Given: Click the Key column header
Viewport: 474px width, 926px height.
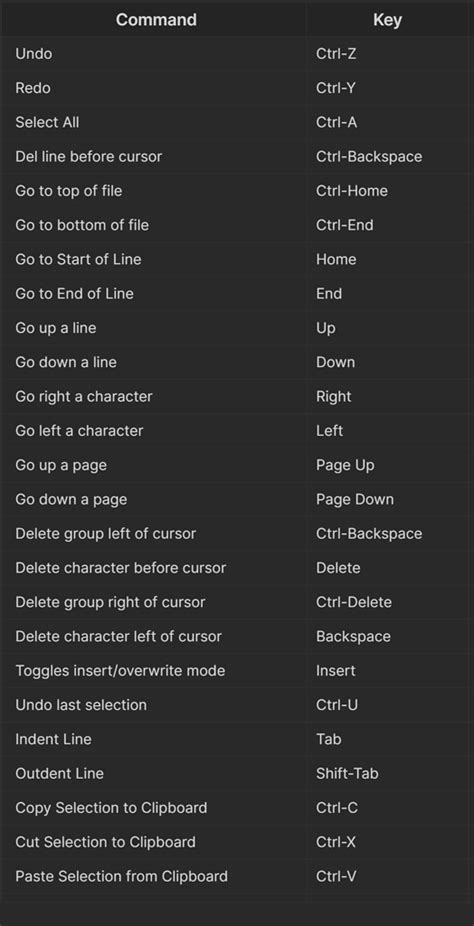Looking at the screenshot, I should [x=387, y=19].
